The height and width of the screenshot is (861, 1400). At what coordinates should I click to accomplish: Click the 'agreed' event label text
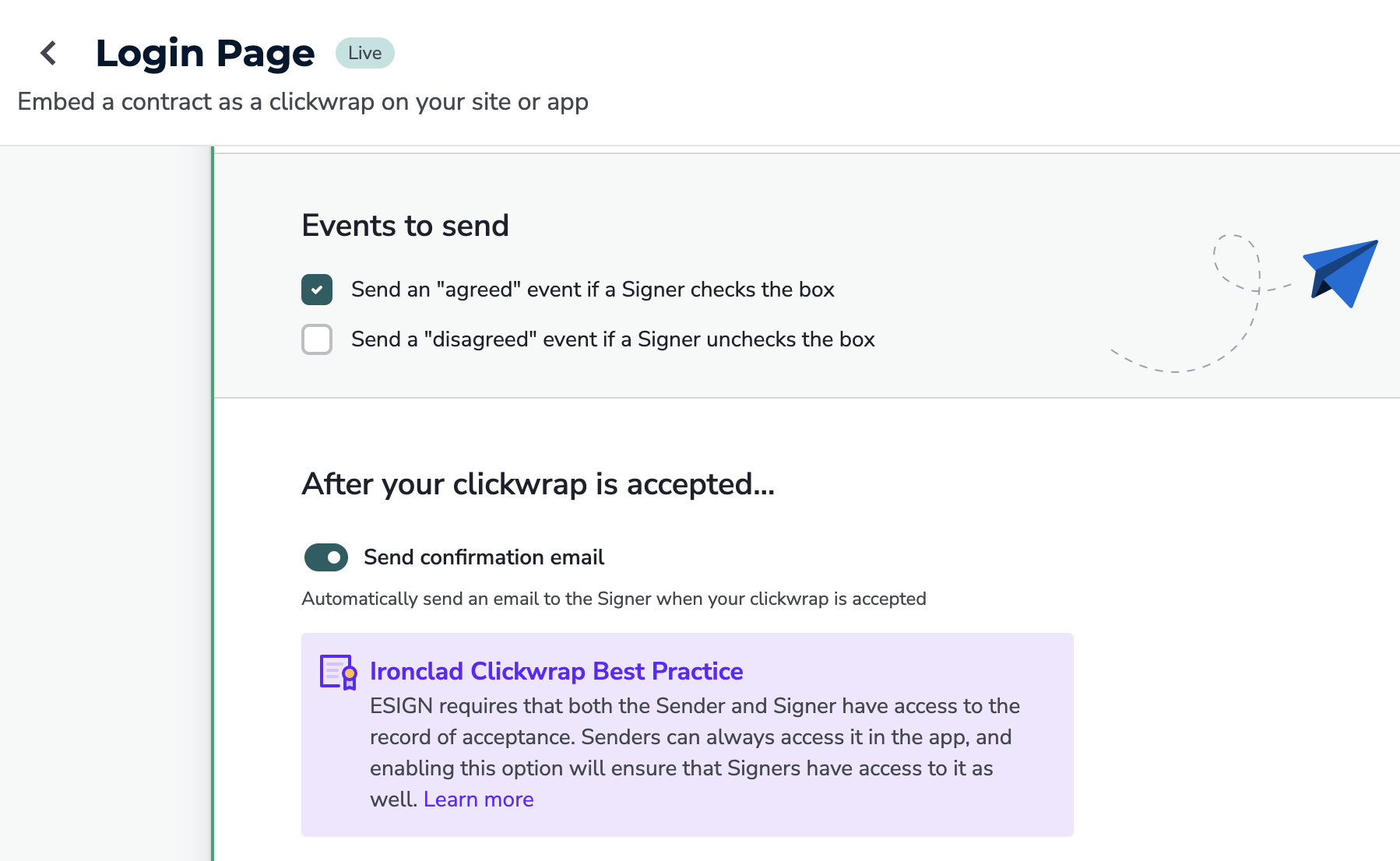pyautogui.click(x=593, y=289)
